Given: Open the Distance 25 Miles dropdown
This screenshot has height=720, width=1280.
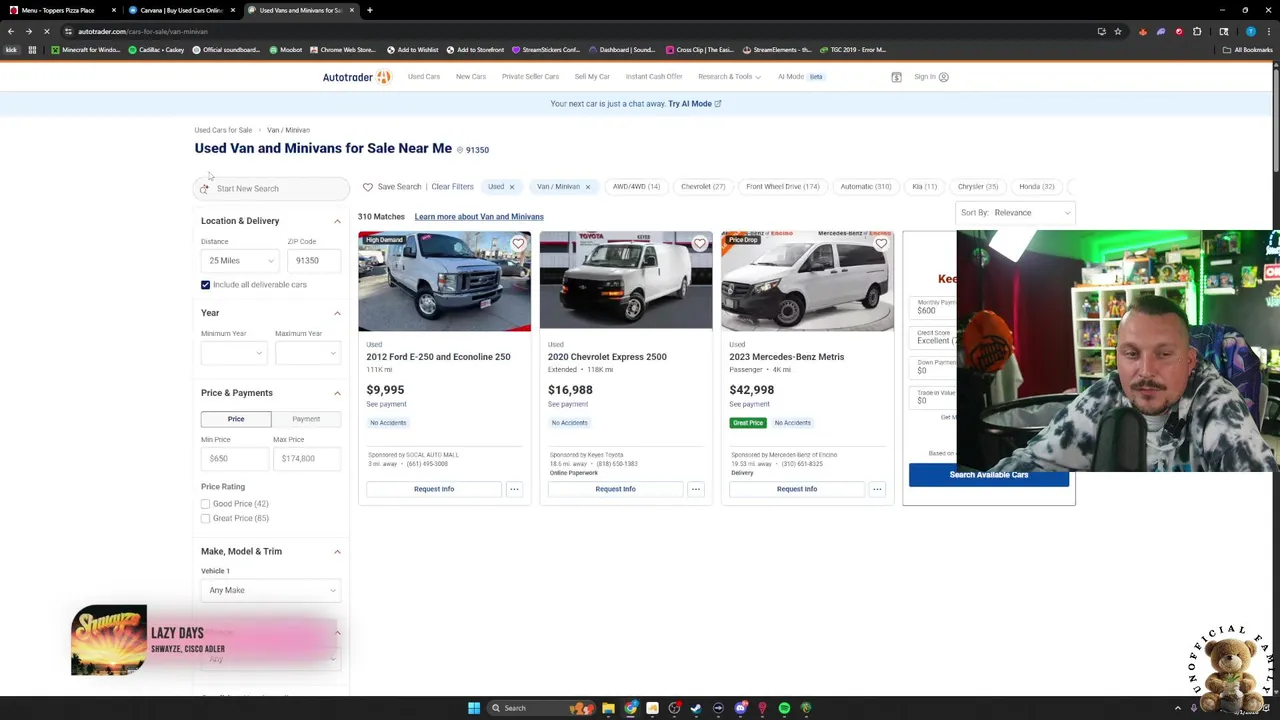Looking at the screenshot, I should click(x=240, y=261).
